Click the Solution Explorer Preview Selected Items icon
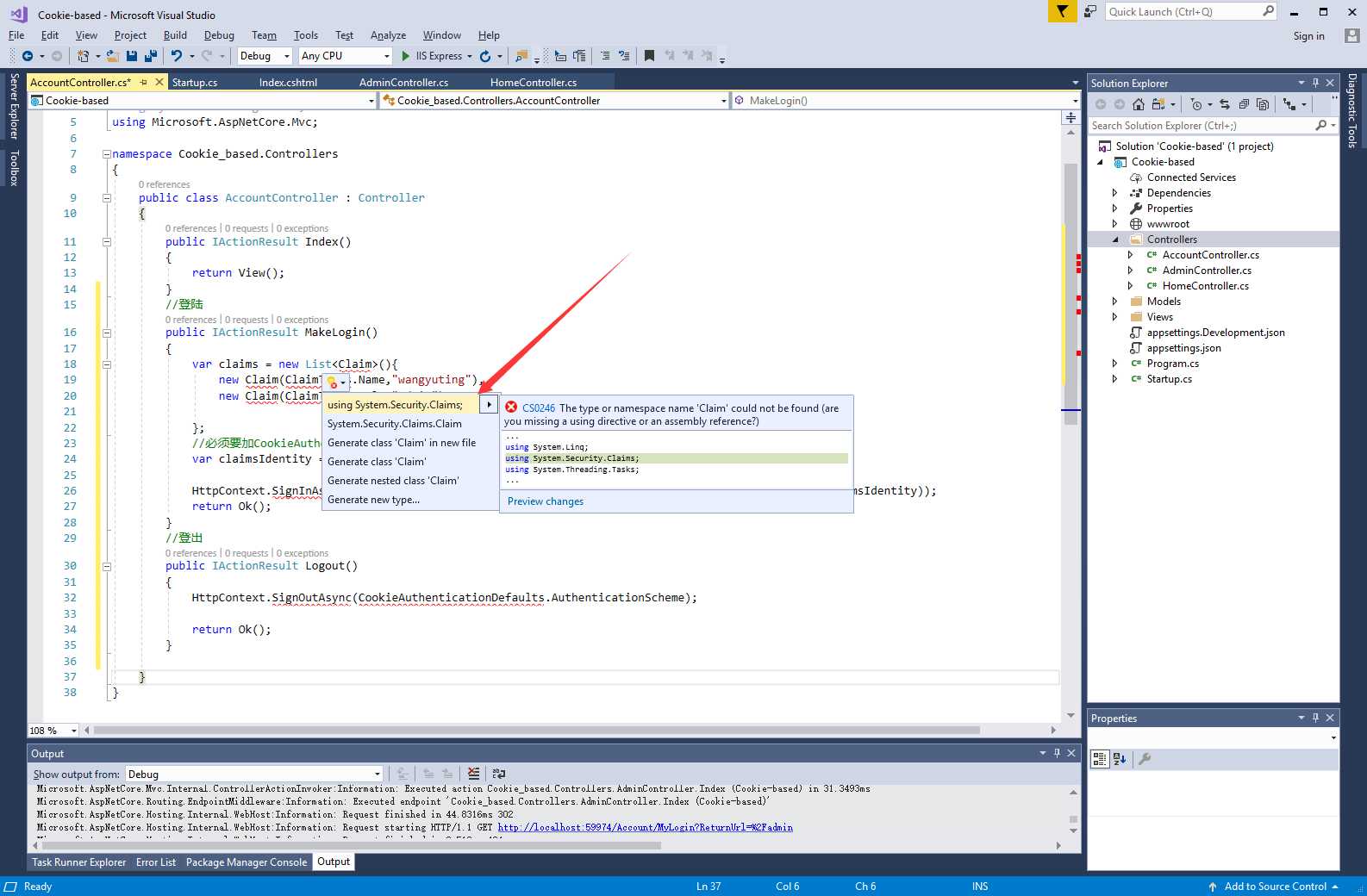 [1289, 104]
